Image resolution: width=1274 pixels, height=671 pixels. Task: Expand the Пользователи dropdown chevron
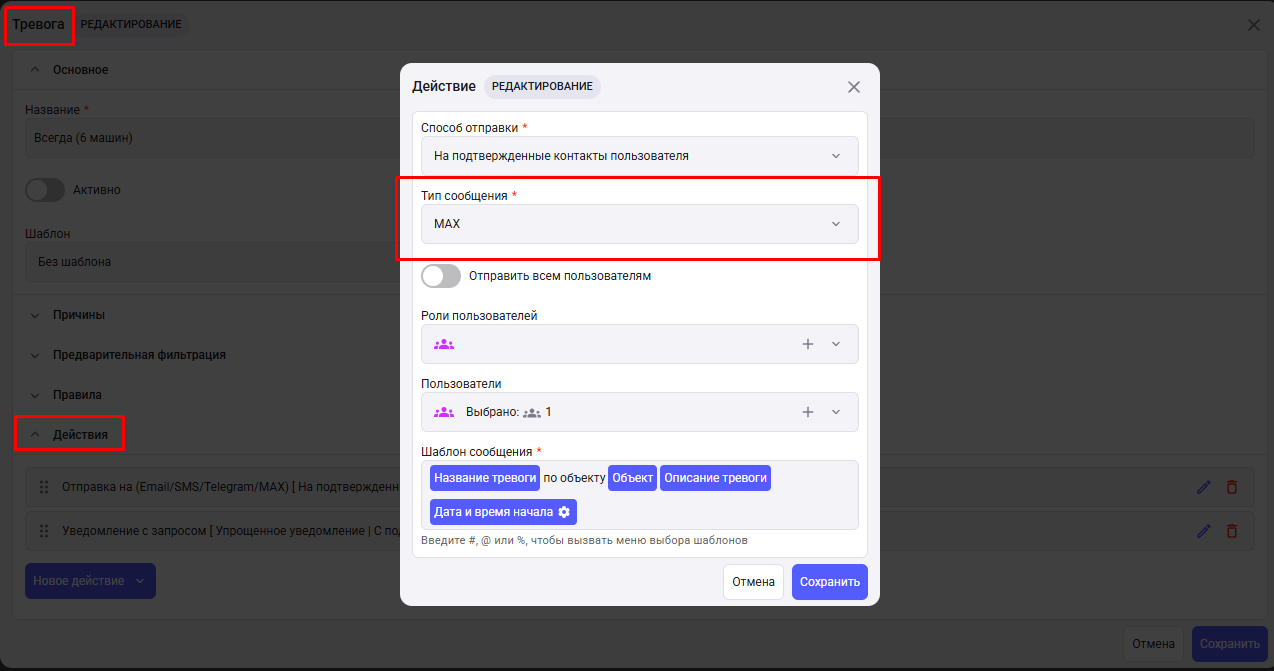[836, 412]
